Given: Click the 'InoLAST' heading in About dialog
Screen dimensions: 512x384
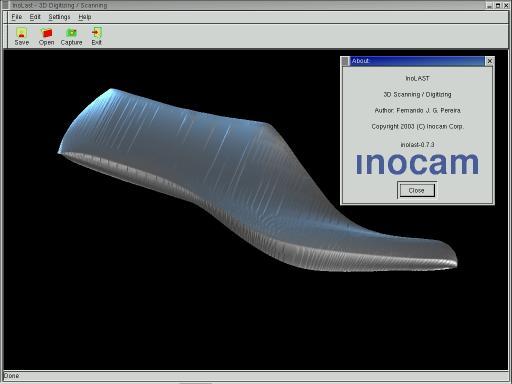Looking at the screenshot, I should point(417,78).
